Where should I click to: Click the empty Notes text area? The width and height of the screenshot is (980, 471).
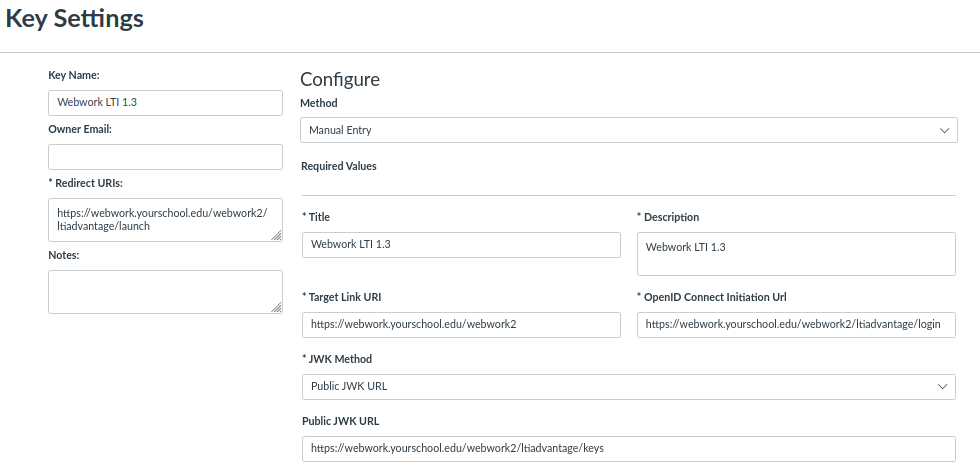click(166, 292)
